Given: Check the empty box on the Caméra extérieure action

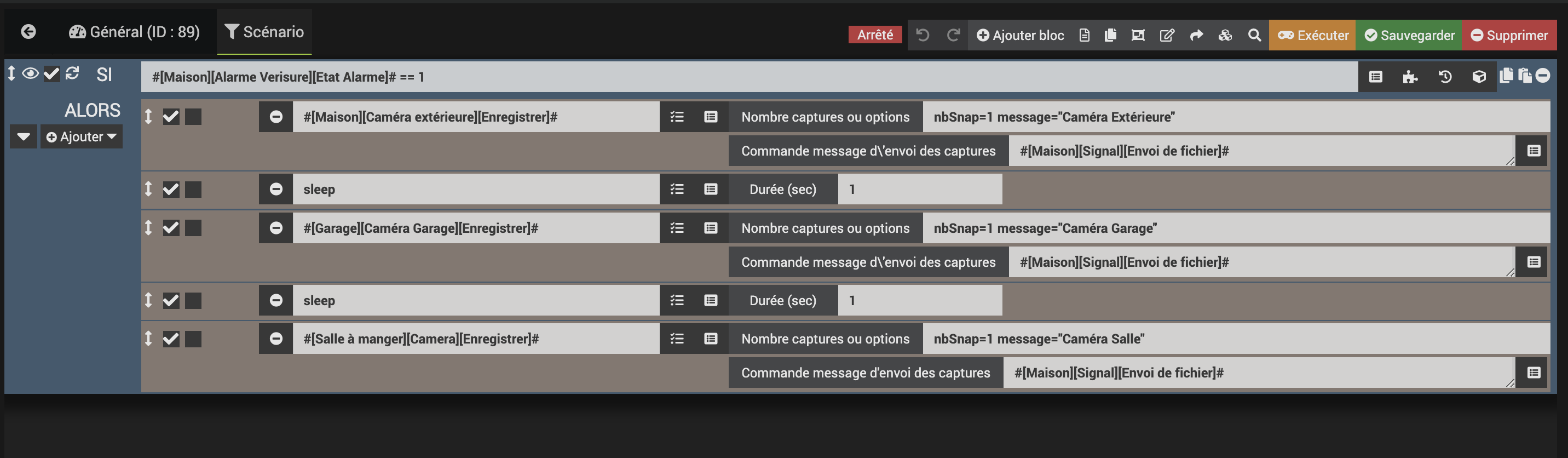Looking at the screenshot, I should 194,117.
